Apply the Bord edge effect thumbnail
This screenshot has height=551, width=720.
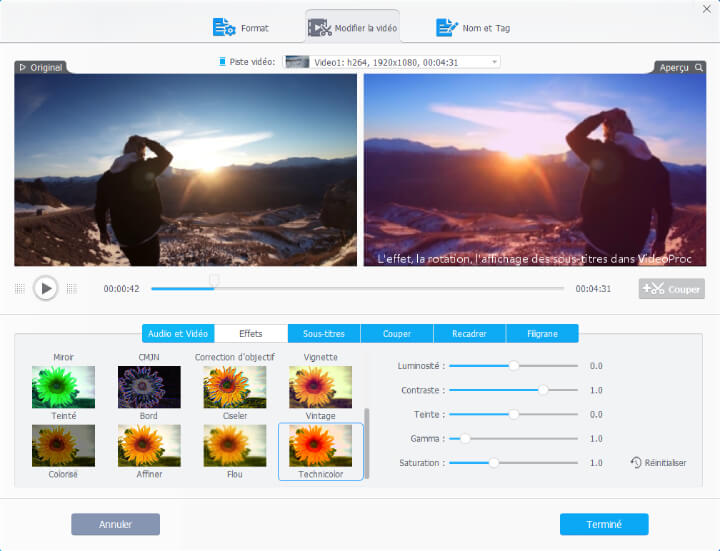point(149,387)
